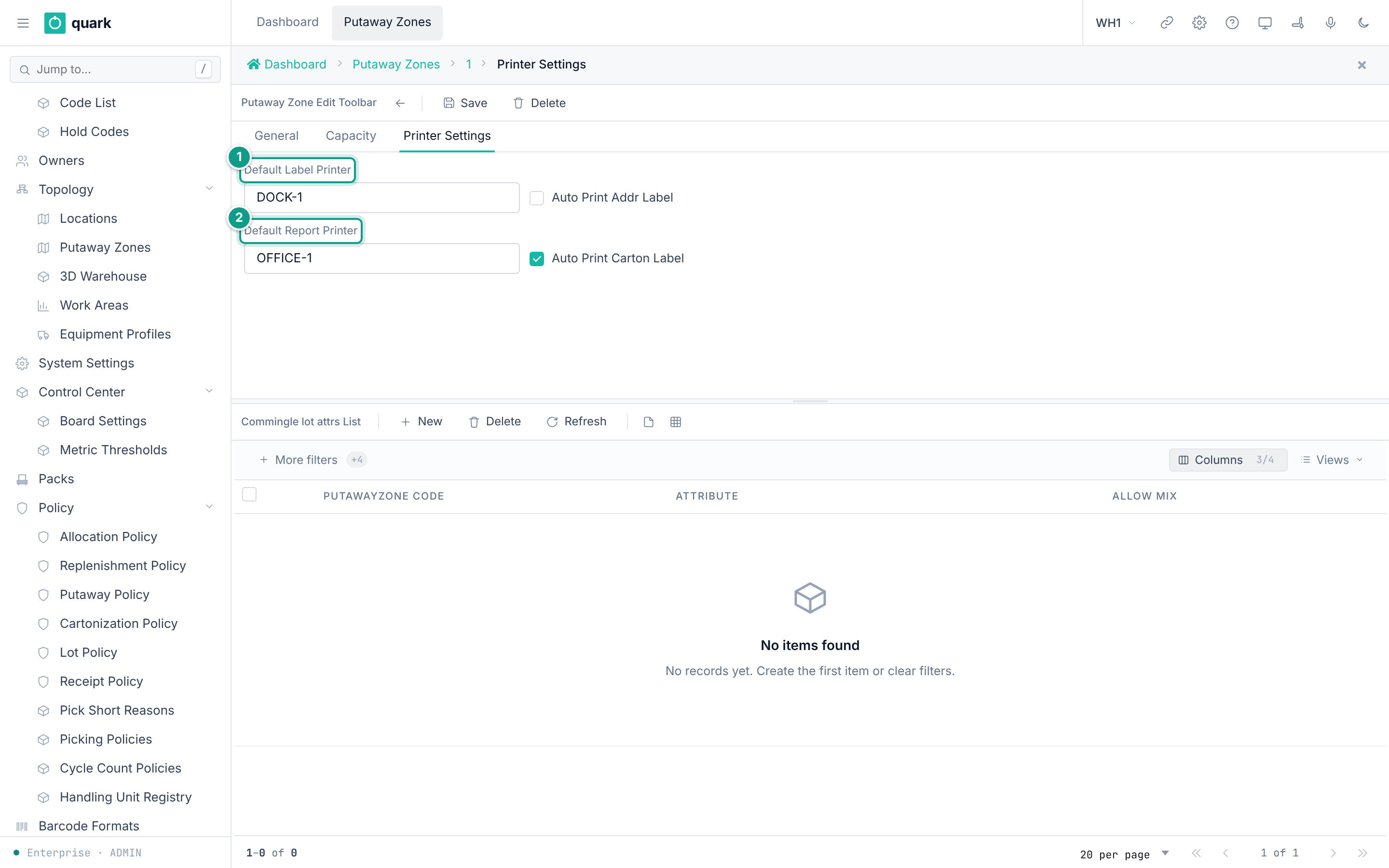Click the Save button
The height and width of the screenshot is (868, 1389).
pyautogui.click(x=465, y=103)
